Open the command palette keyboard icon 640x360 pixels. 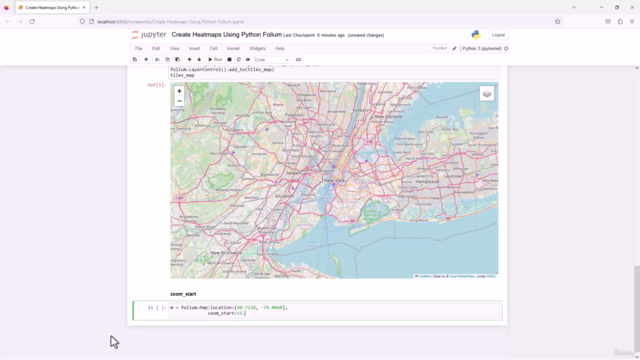(298, 60)
